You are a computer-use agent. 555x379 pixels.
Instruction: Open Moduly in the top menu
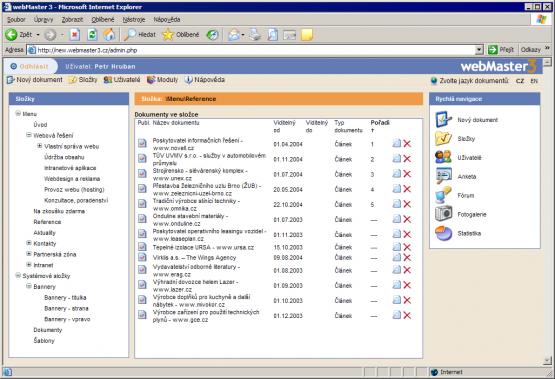click(x=162, y=80)
